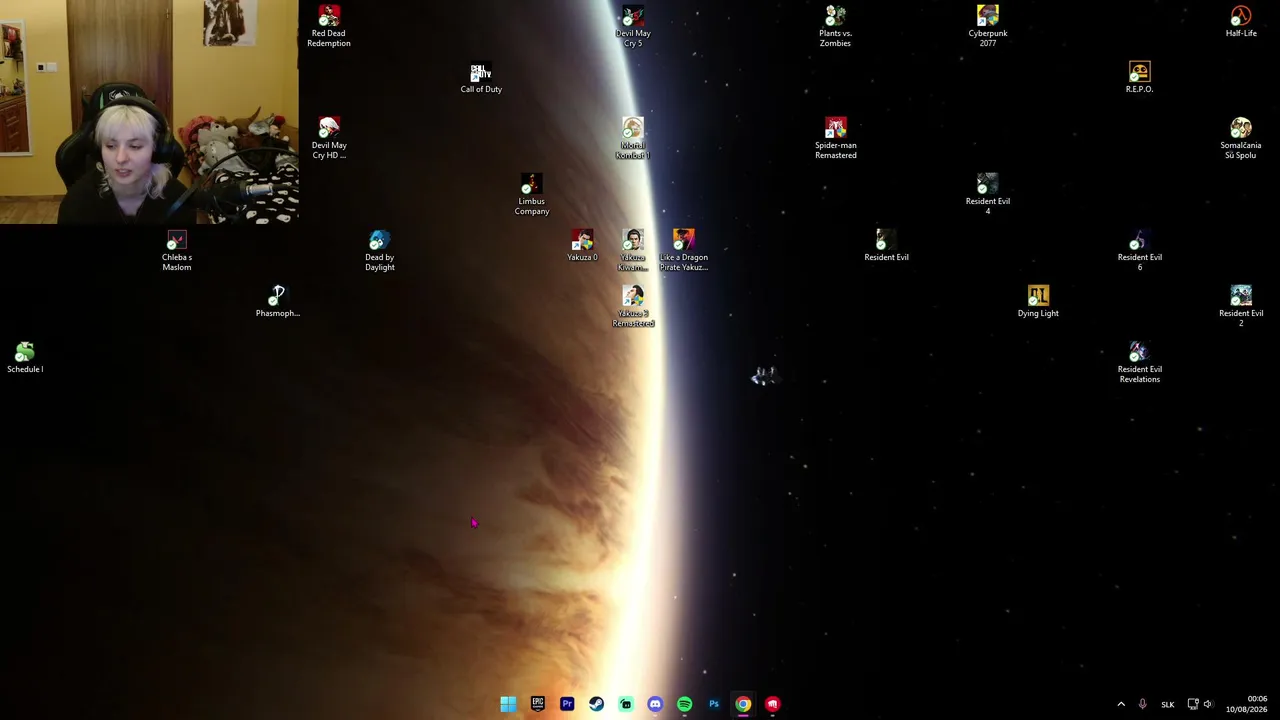This screenshot has width=1280, height=720.
Task: Launch Photoshop from the taskbar
Action: [x=714, y=704]
